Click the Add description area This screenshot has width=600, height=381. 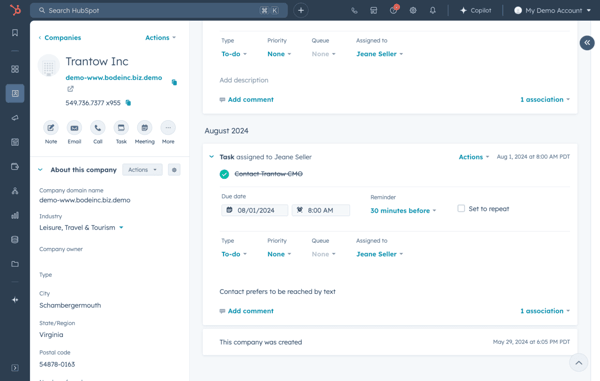[x=244, y=80]
